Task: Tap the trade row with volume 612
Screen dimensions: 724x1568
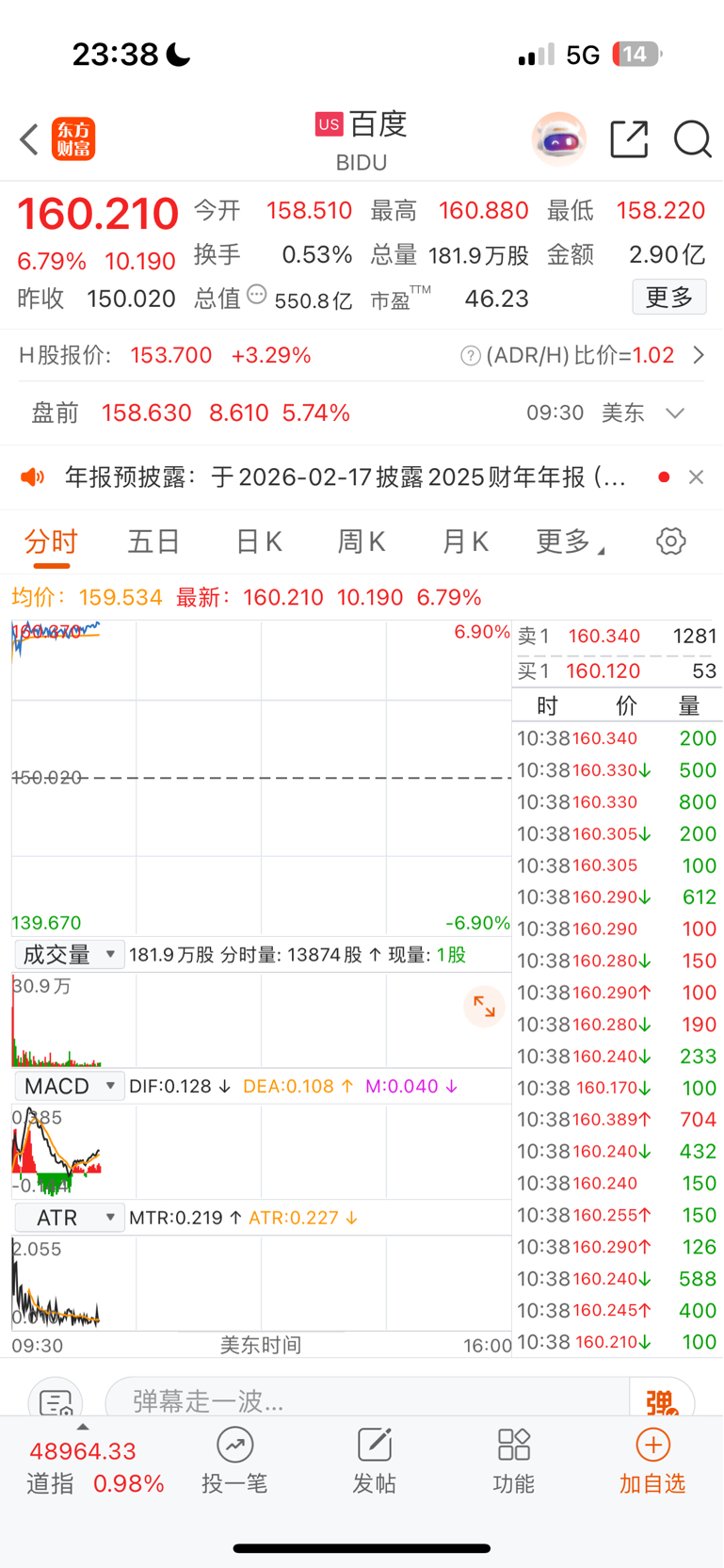Action: tap(617, 897)
